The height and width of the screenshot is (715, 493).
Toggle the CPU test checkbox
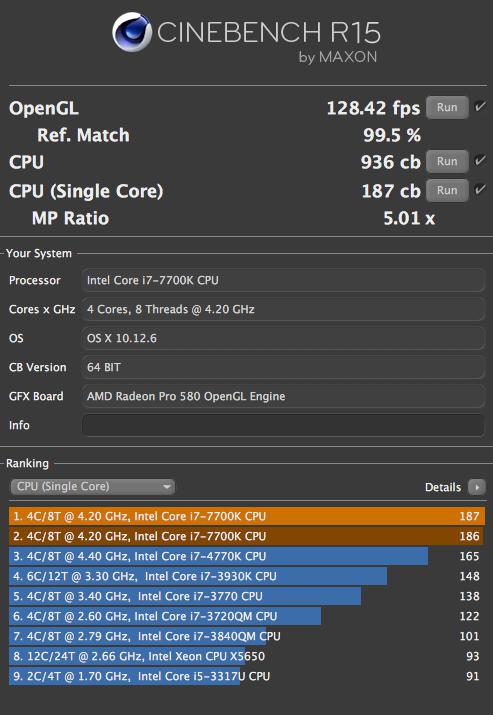480,161
